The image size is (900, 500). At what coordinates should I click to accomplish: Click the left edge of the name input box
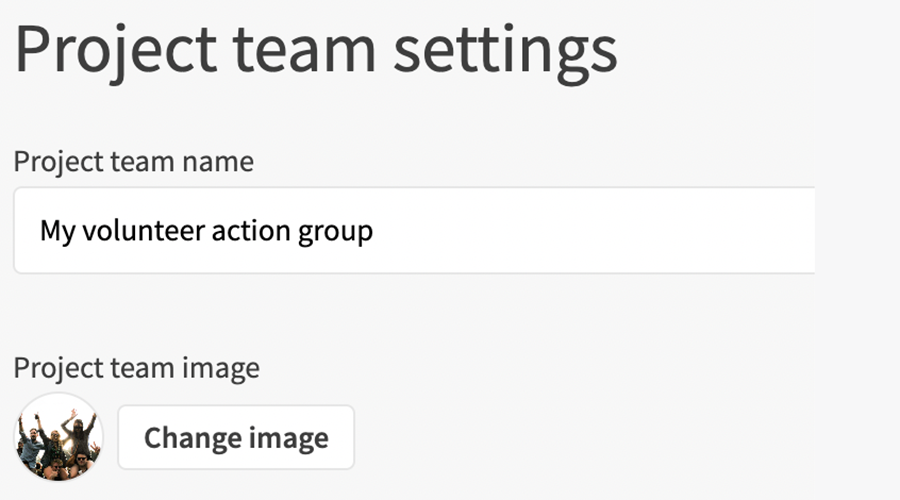click(x=20, y=231)
